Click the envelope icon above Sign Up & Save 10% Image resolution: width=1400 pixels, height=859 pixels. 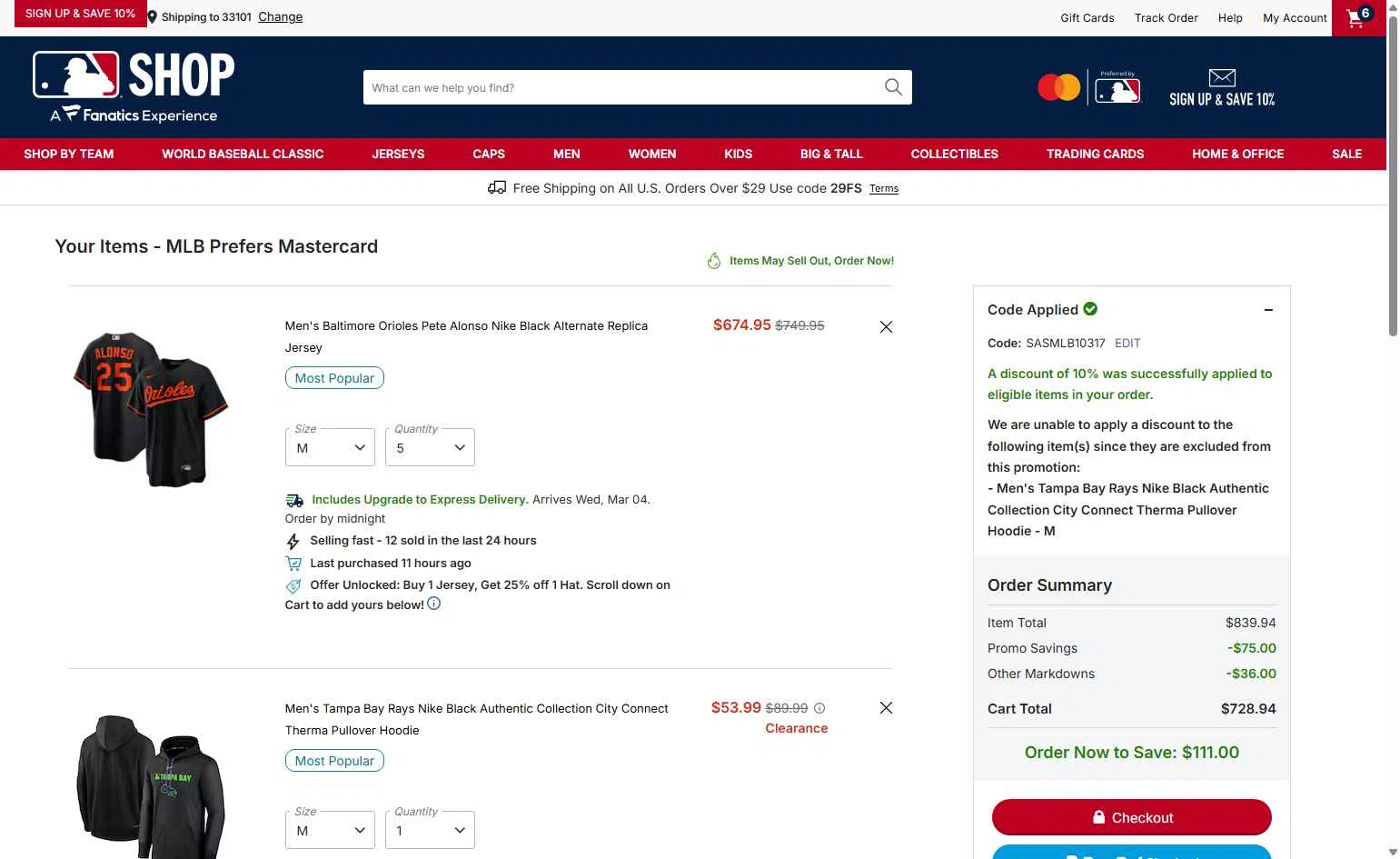coord(1222,77)
